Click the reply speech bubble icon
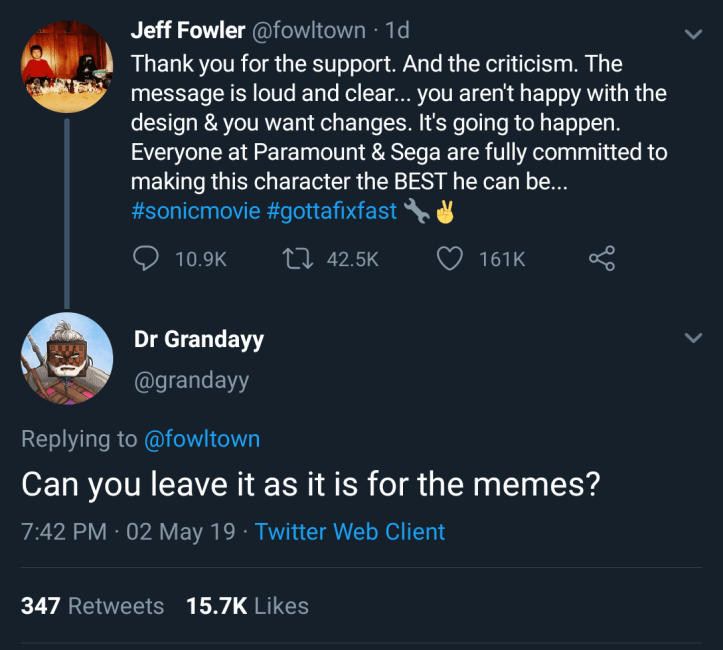This screenshot has height=650, width=723. (146, 258)
